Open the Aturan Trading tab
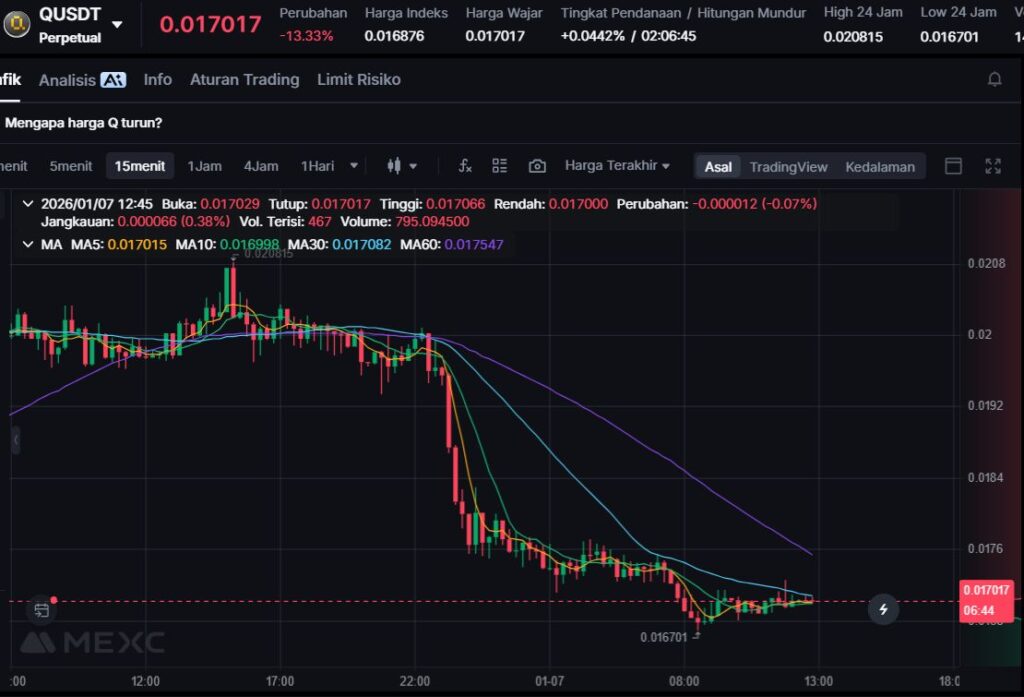Viewport: 1024px width, 697px height. point(244,79)
